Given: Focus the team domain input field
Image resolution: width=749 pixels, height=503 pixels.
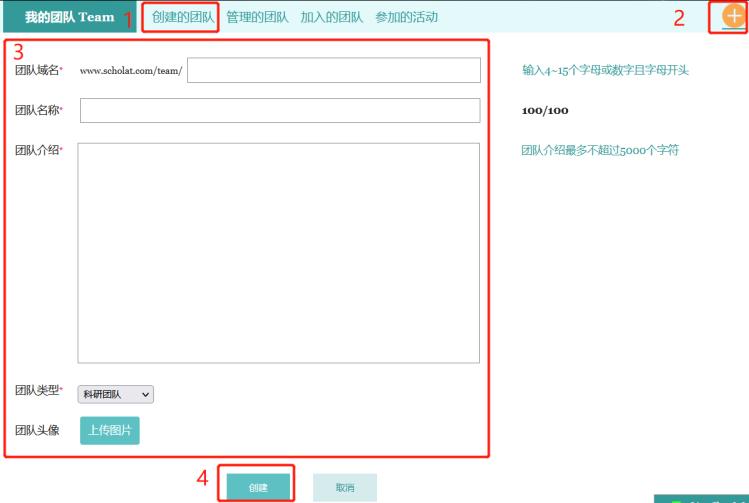Looking at the screenshot, I should point(333,71).
